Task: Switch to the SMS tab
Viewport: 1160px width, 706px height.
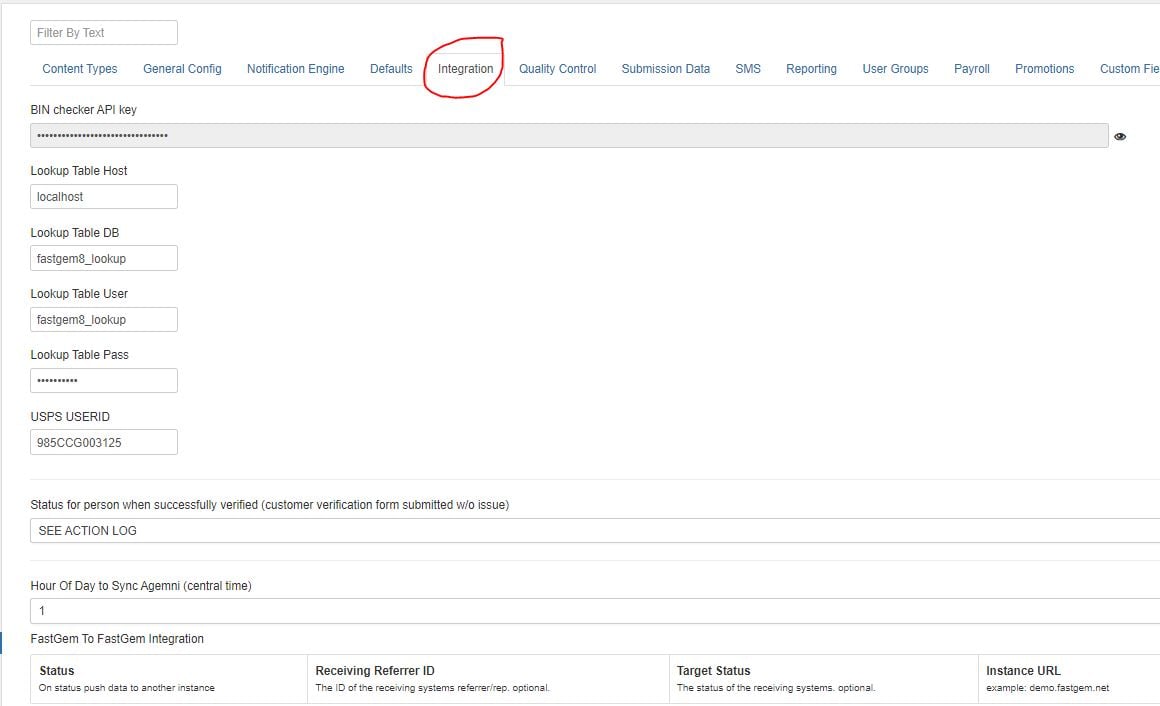Action: pos(748,69)
